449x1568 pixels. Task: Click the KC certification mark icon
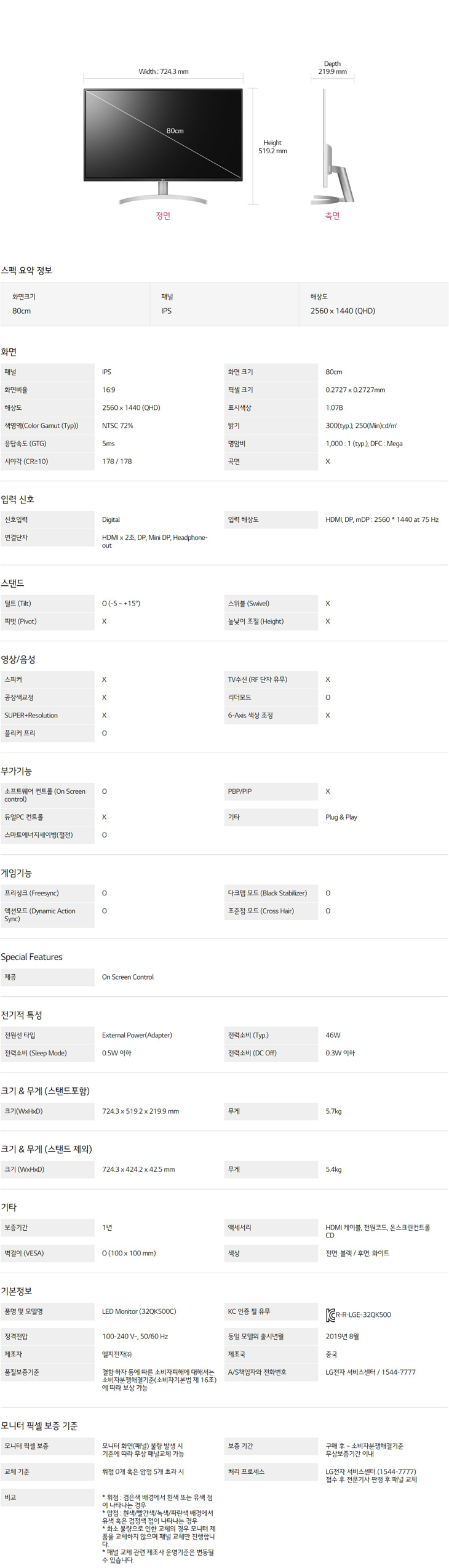(x=330, y=1315)
